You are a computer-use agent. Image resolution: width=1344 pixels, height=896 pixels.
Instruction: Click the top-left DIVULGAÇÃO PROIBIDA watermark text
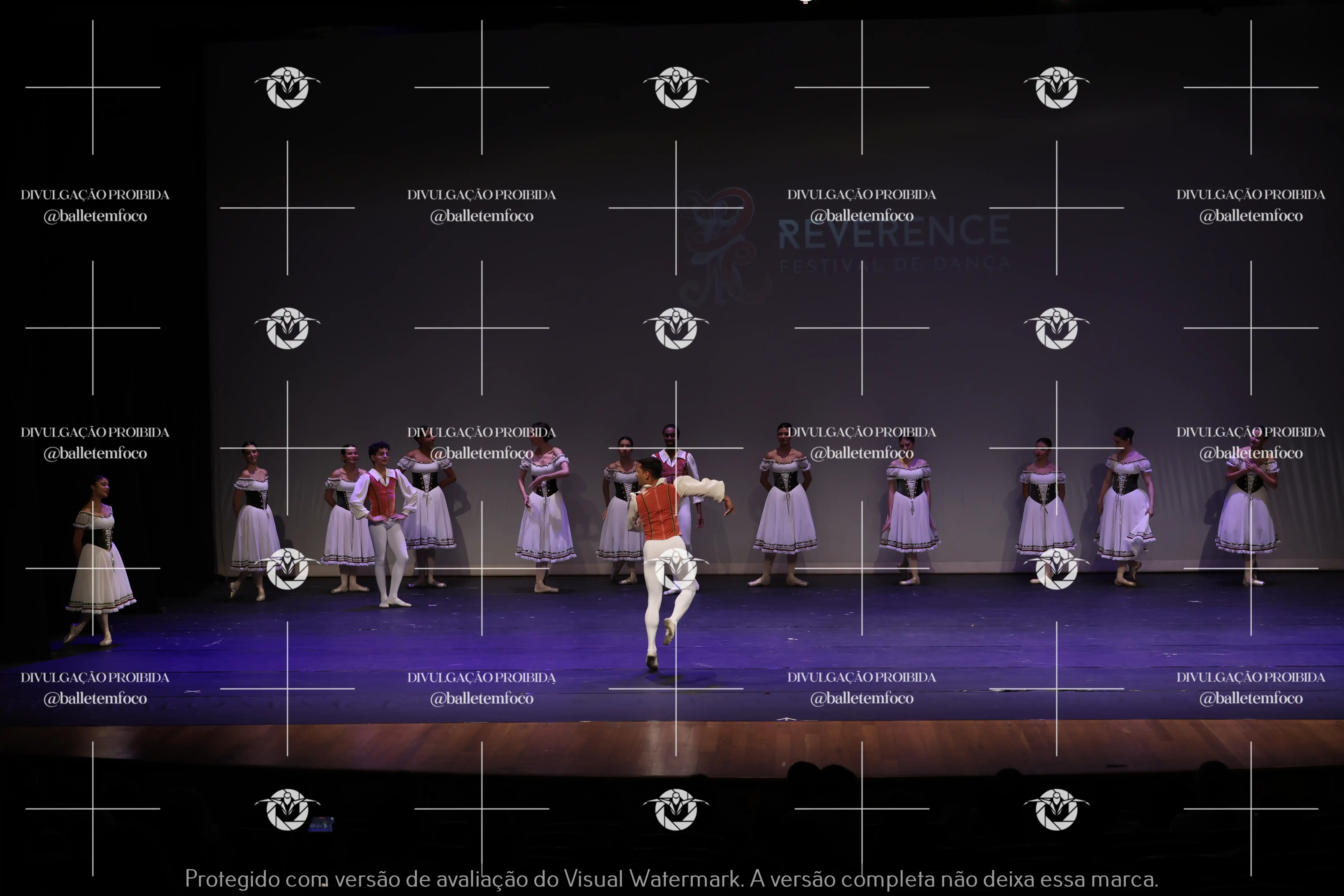pyautogui.click(x=95, y=195)
